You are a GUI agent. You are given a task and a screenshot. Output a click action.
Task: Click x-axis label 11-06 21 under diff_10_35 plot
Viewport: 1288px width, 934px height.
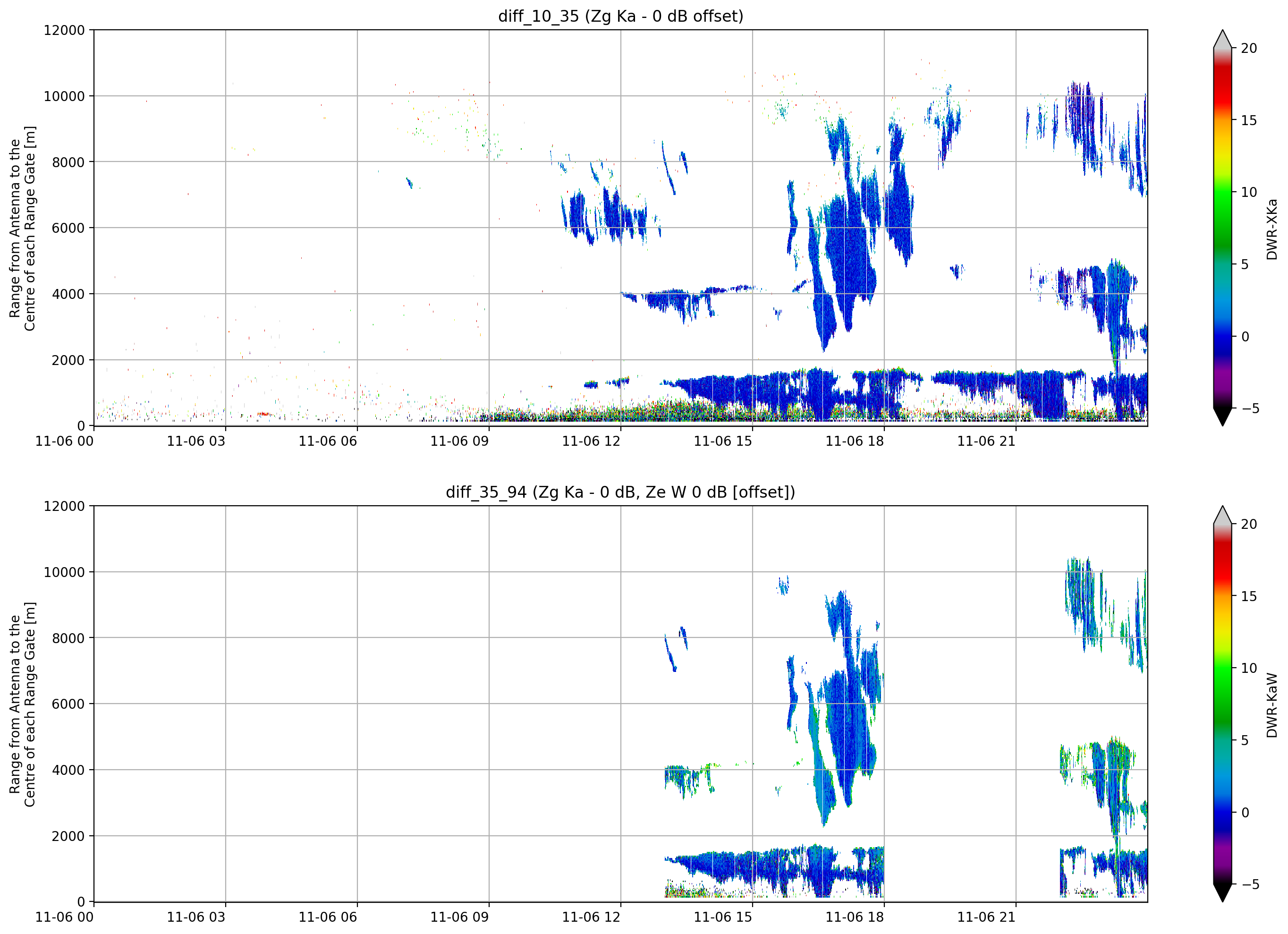986,442
